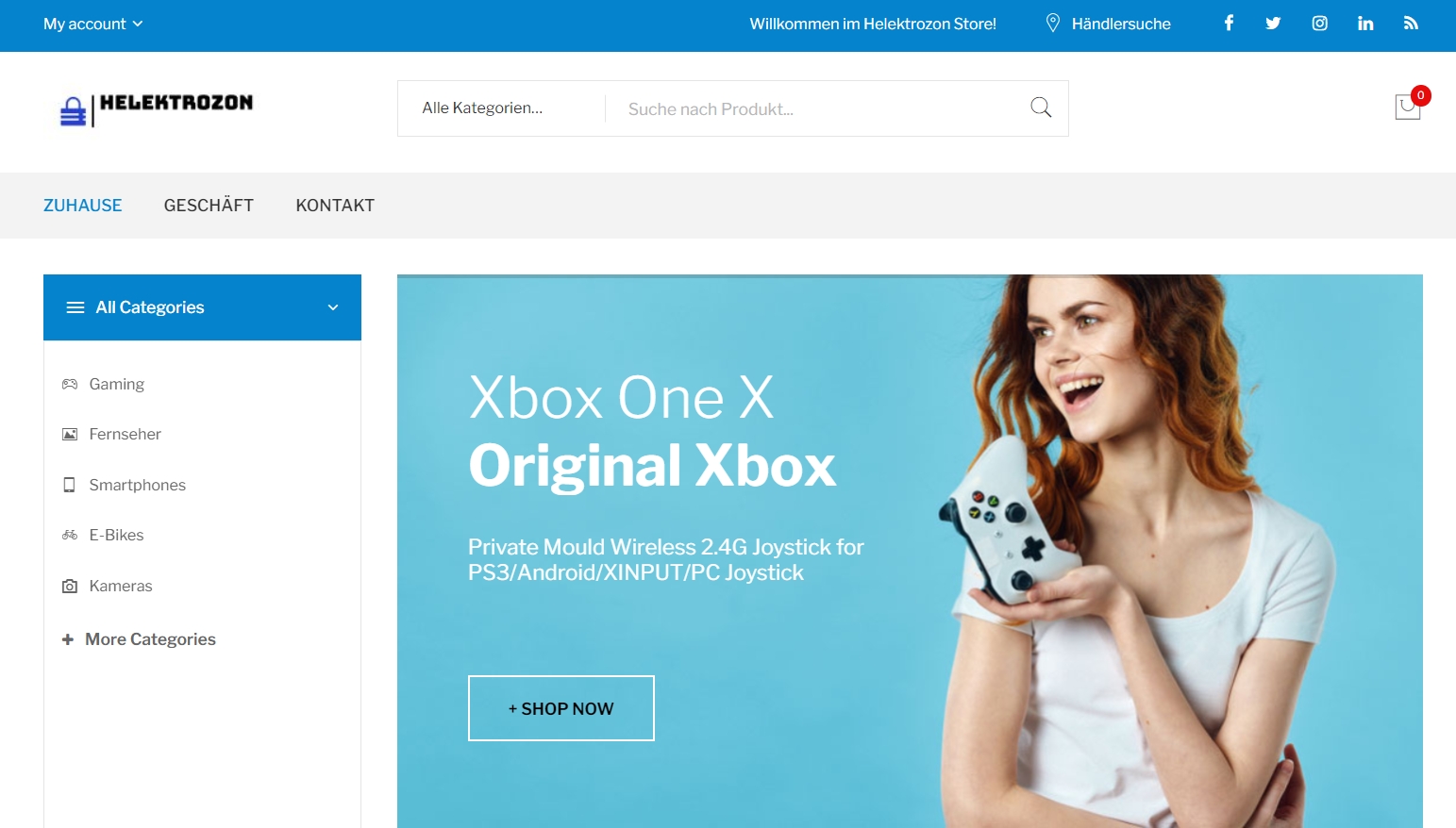1456x828 pixels.
Task: Click the Private Mould Wireless Joystick description
Action: [x=666, y=560]
